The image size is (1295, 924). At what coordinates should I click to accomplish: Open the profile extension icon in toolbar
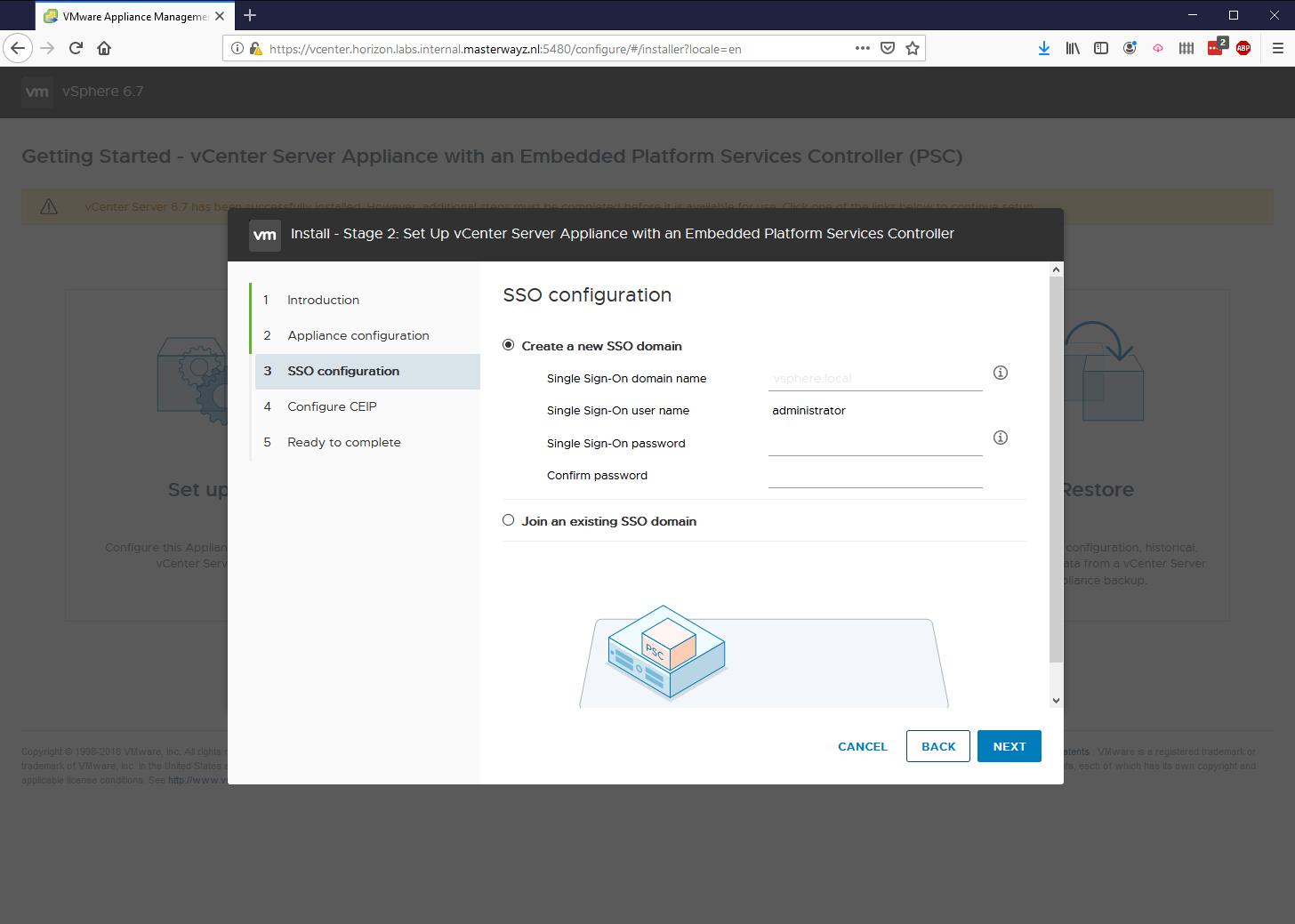1130,48
